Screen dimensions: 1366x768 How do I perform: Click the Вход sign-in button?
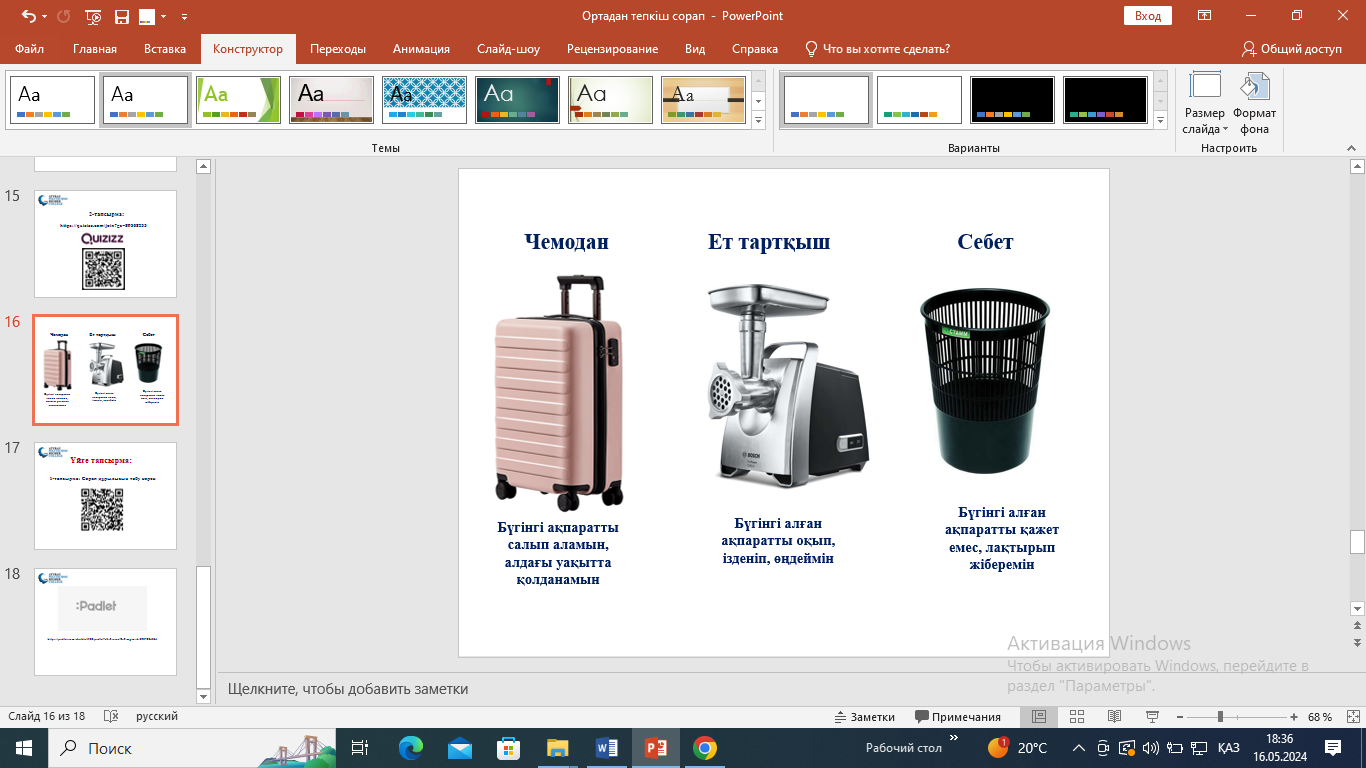1148,16
